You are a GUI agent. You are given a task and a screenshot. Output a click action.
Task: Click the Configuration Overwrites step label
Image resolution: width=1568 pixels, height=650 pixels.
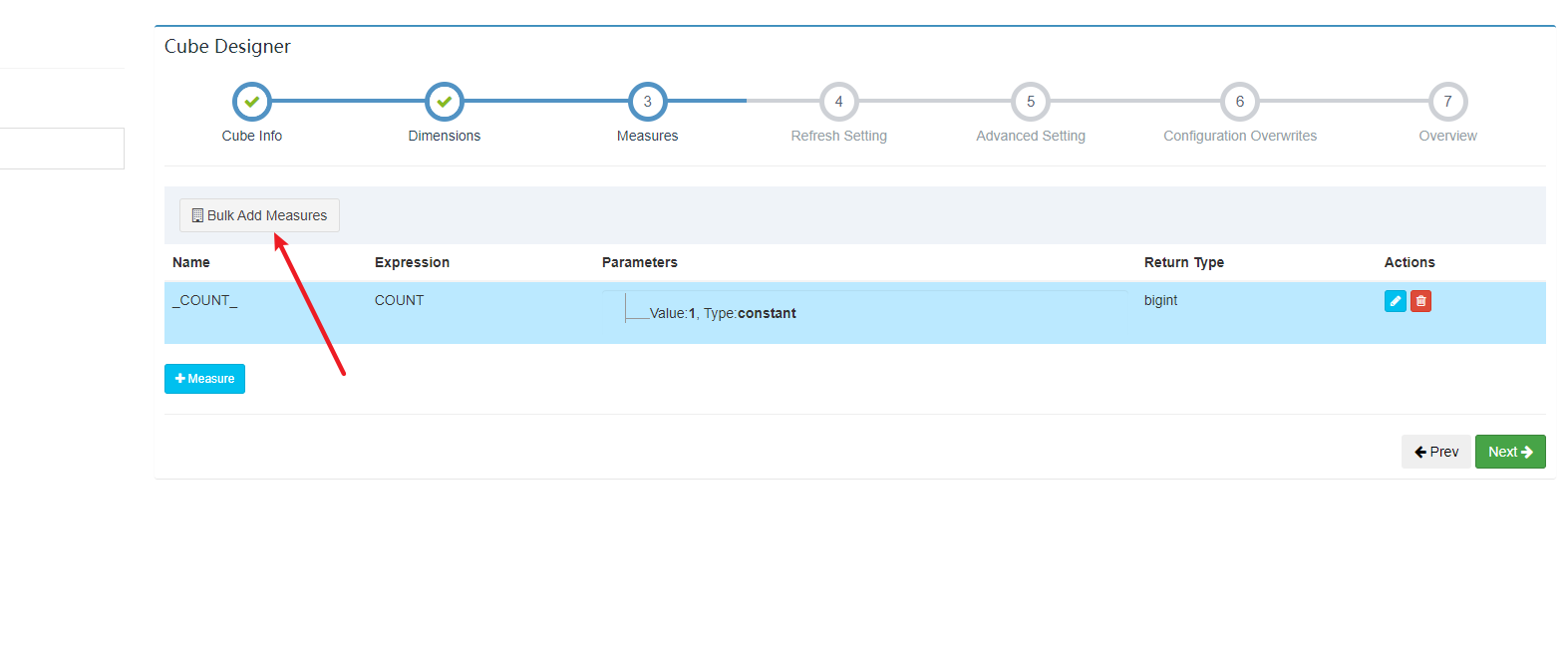1240,136
